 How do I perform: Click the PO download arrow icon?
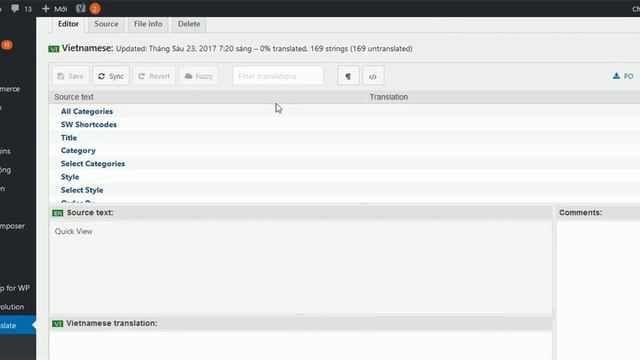click(x=616, y=76)
